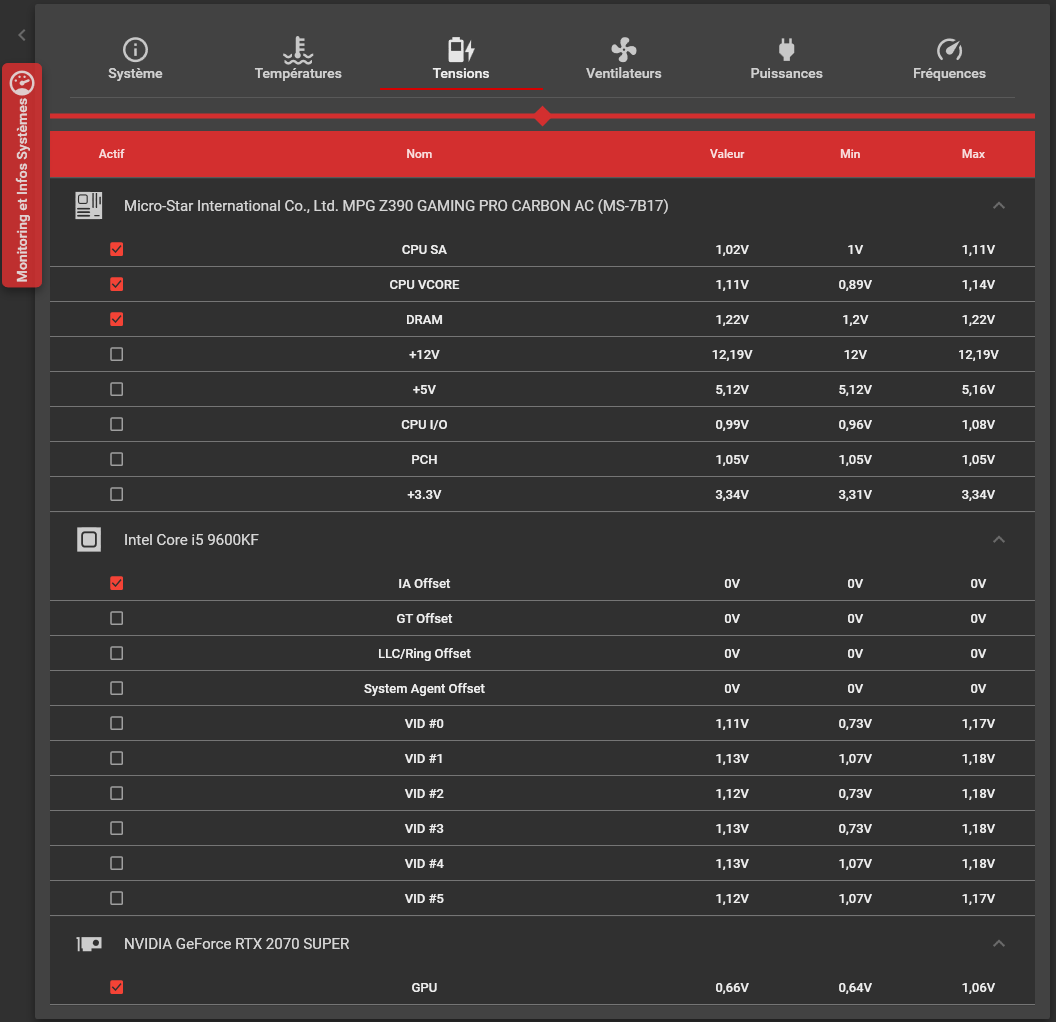
Task: Select the Ventilateurs fan icon
Action: click(x=624, y=50)
